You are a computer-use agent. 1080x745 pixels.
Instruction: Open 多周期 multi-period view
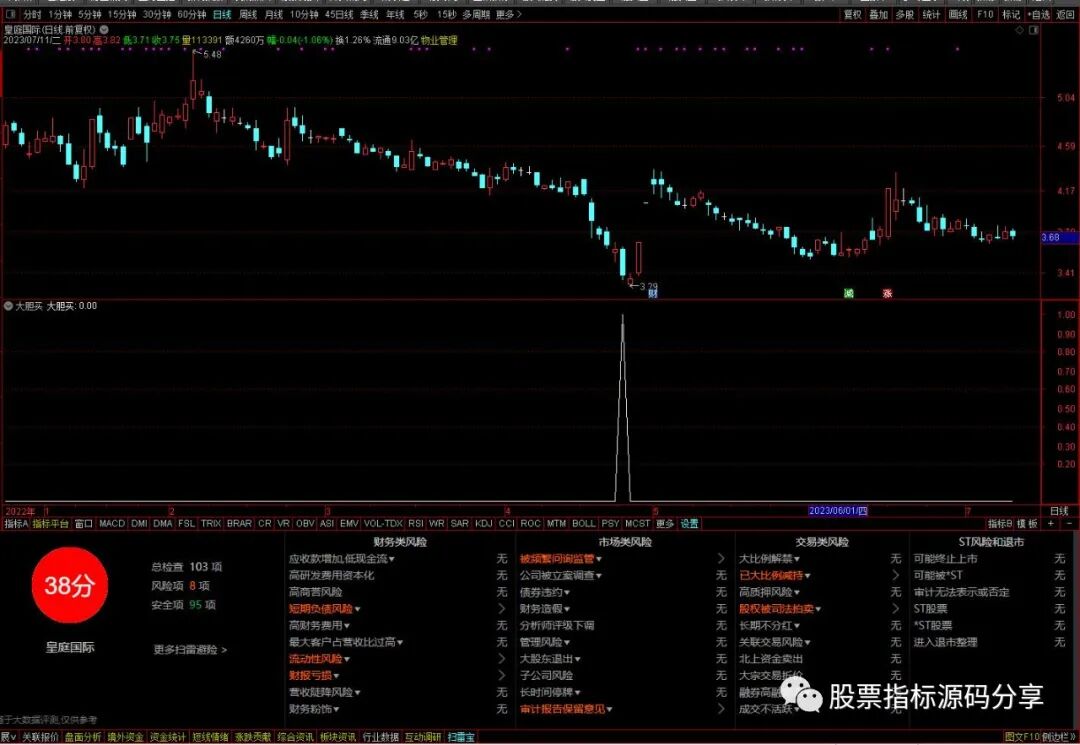coord(476,14)
